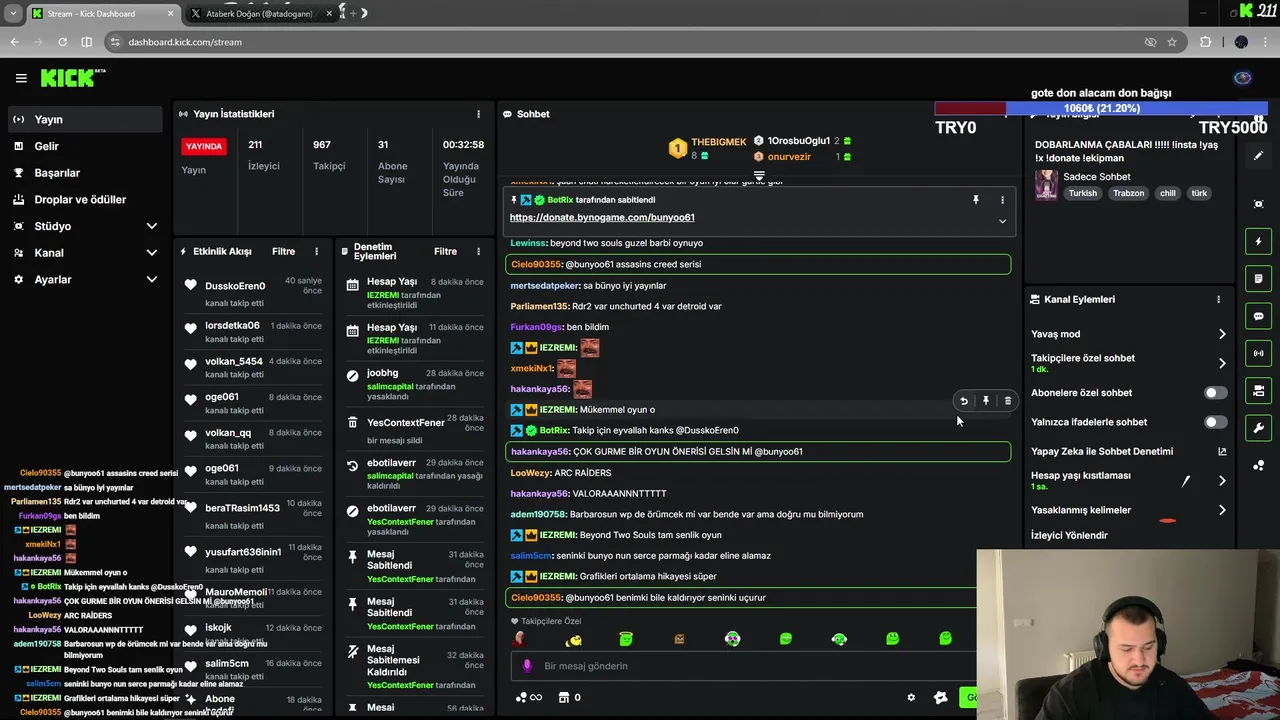This screenshot has height=720, width=1280.
Task: Bookmark page with the star icon
Action: (1172, 42)
